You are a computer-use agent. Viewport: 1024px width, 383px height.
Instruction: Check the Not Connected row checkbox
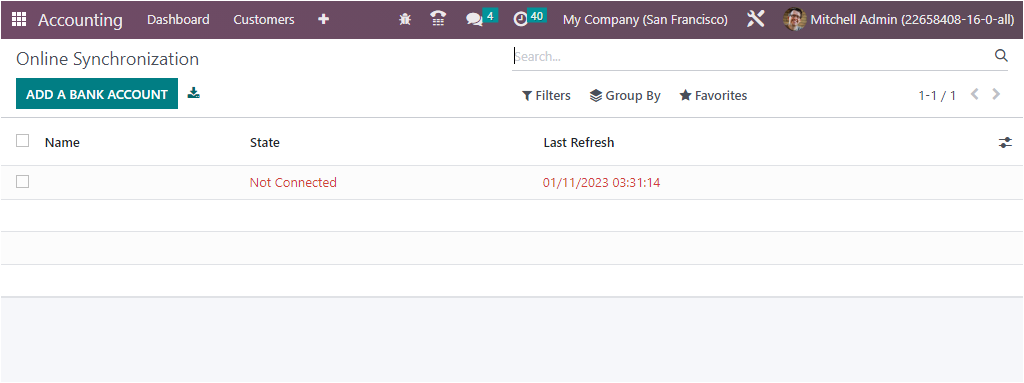23,182
